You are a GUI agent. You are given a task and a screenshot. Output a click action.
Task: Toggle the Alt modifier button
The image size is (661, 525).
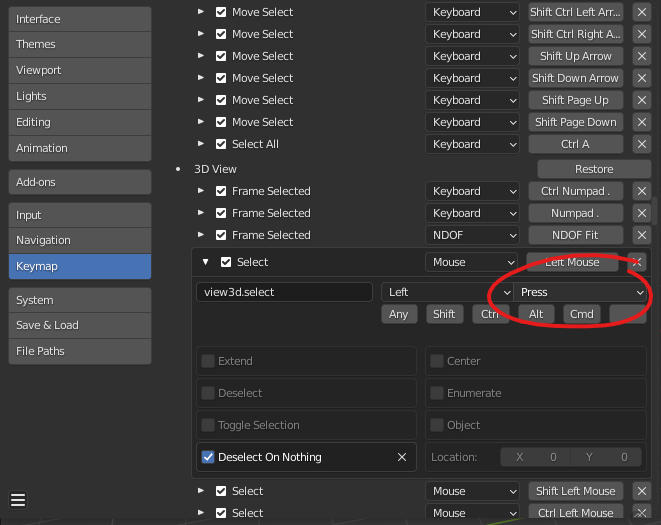pyautogui.click(x=536, y=314)
